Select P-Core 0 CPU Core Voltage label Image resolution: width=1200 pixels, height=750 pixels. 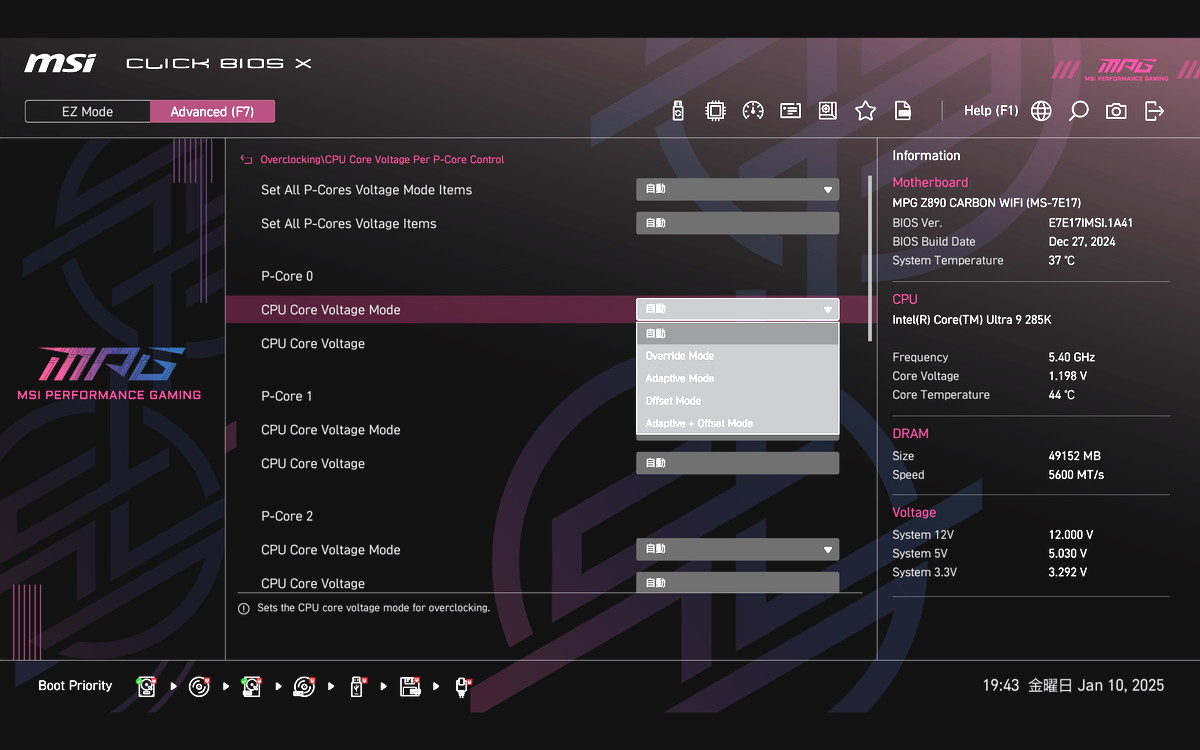pyautogui.click(x=313, y=344)
